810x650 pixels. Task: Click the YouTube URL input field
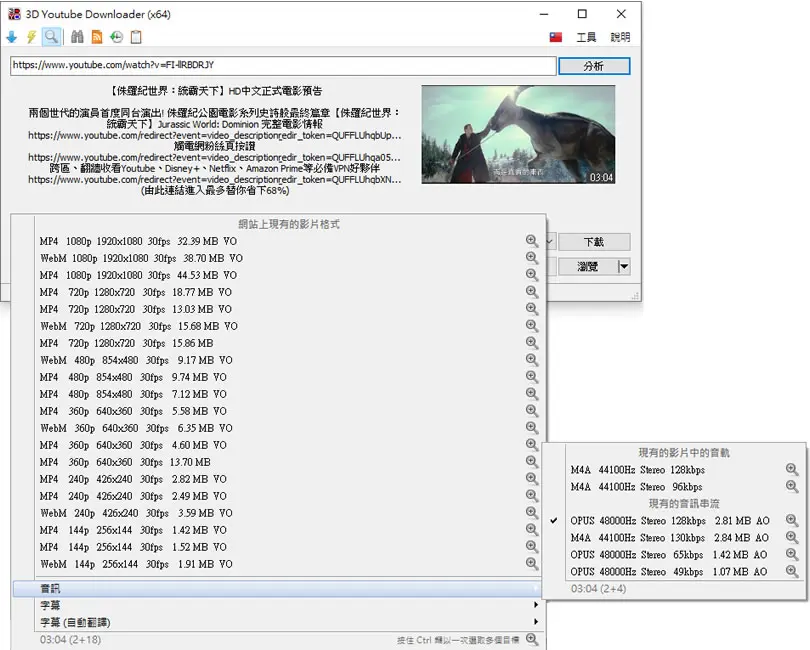click(283, 65)
